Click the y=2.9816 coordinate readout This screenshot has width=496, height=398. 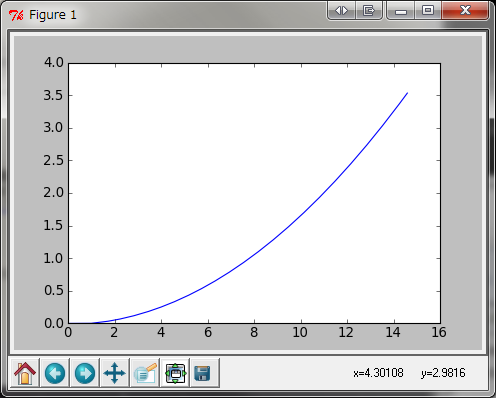coord(443,373)
